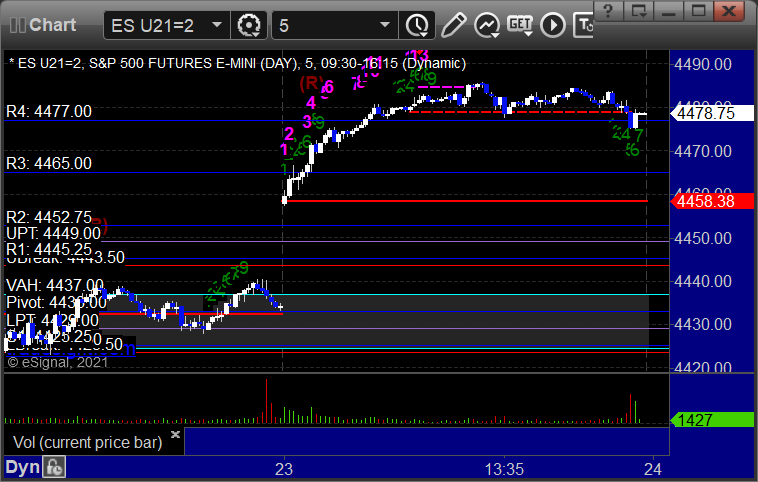The width and height of the screenshot is (758, 482).
Task: Click the 4440.00 price axis label
Action: (x=703, y=281)
